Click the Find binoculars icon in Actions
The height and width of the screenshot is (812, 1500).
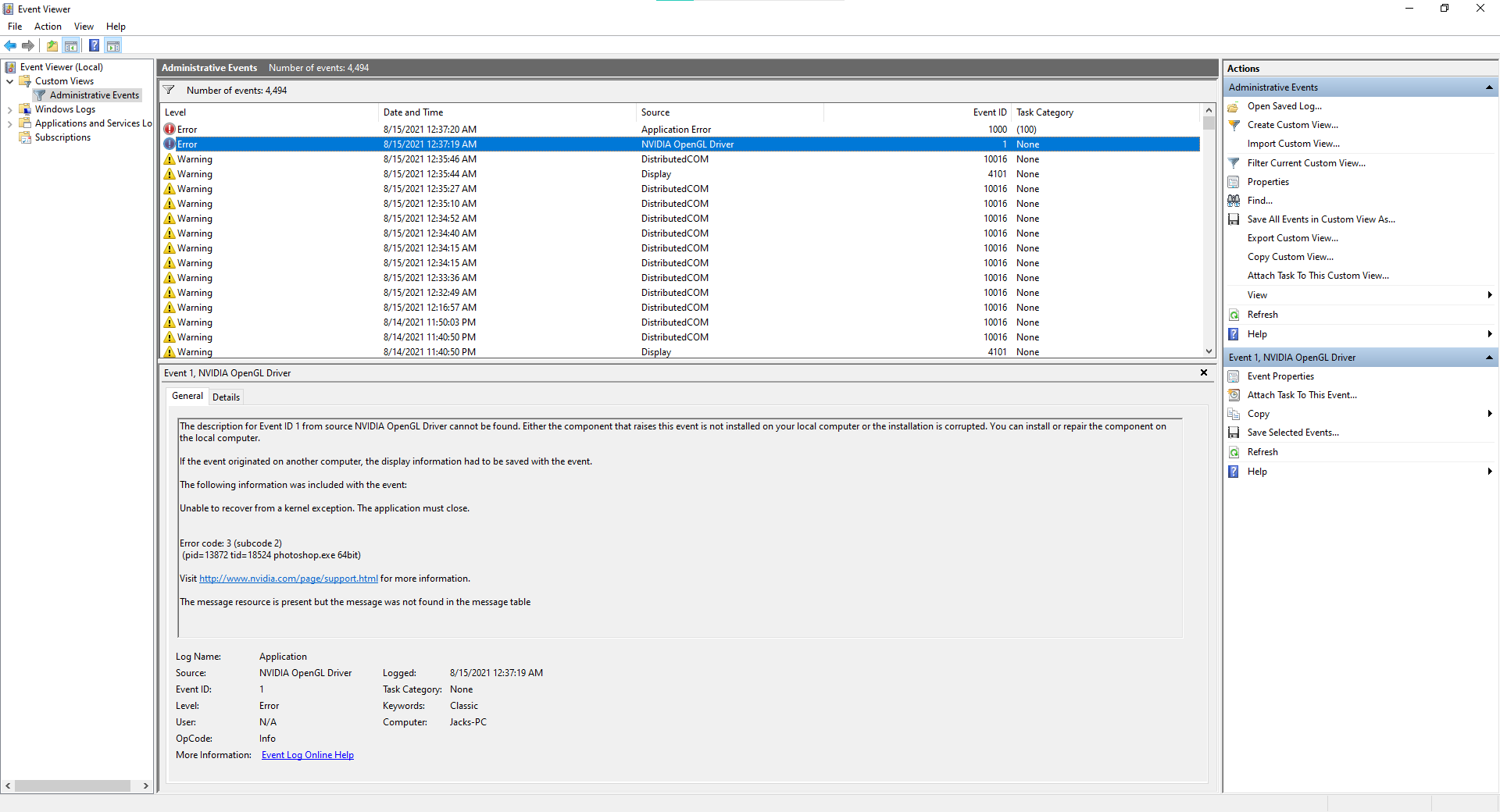click(x=1234, y=201)
